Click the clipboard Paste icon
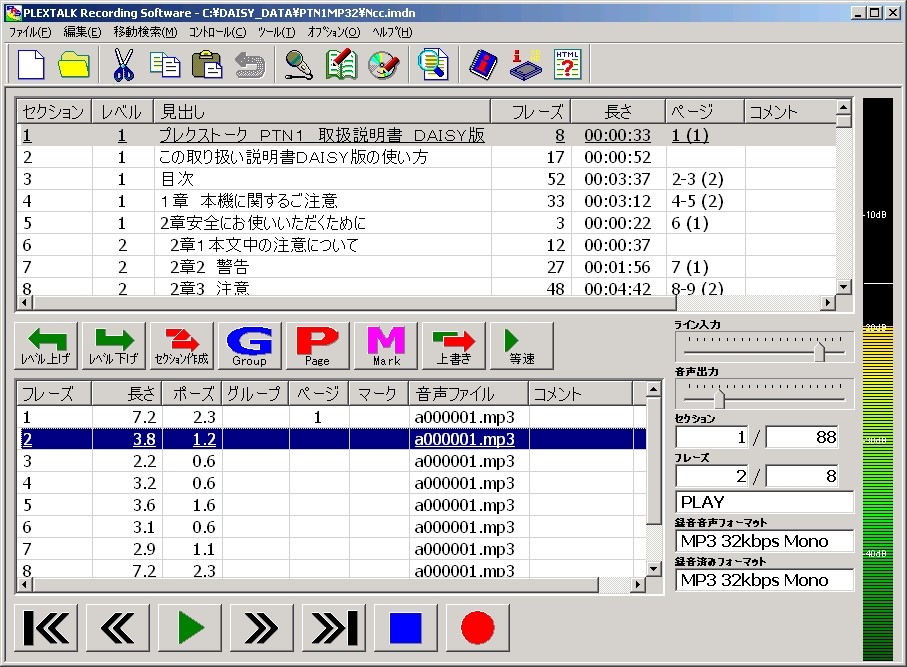Image resolution: width=907 pixels, height=667 pixels. (x=206, y=65)
